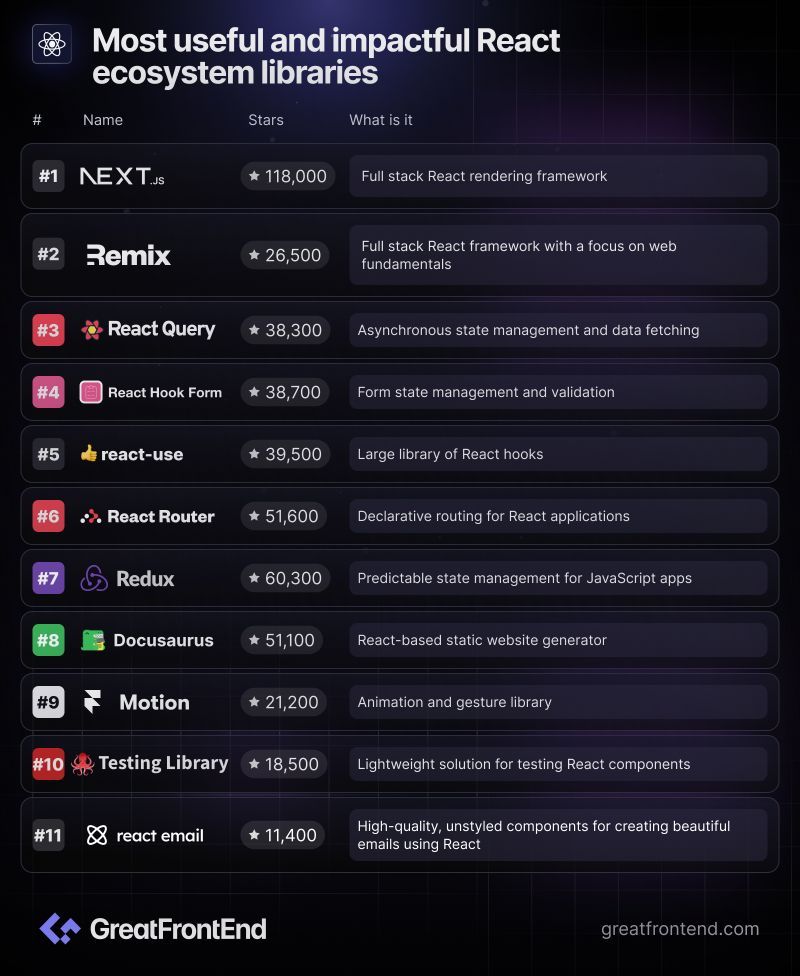Click the thumbs-up icon beside react-use
This screenshot has height=976, width=800.
click(88, 453)
